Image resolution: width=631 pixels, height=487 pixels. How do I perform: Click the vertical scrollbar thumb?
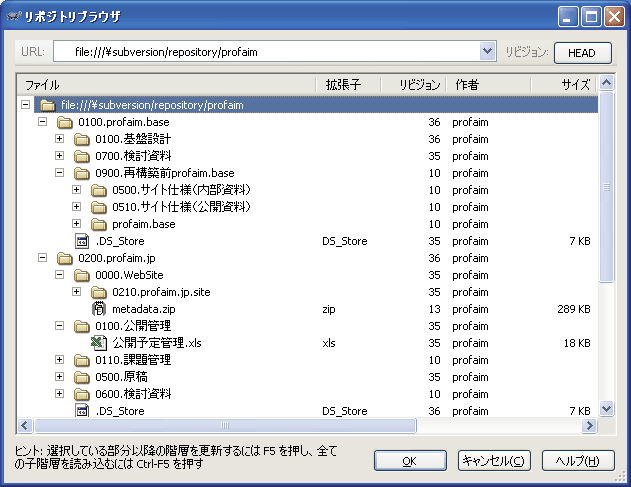(606, 187)
